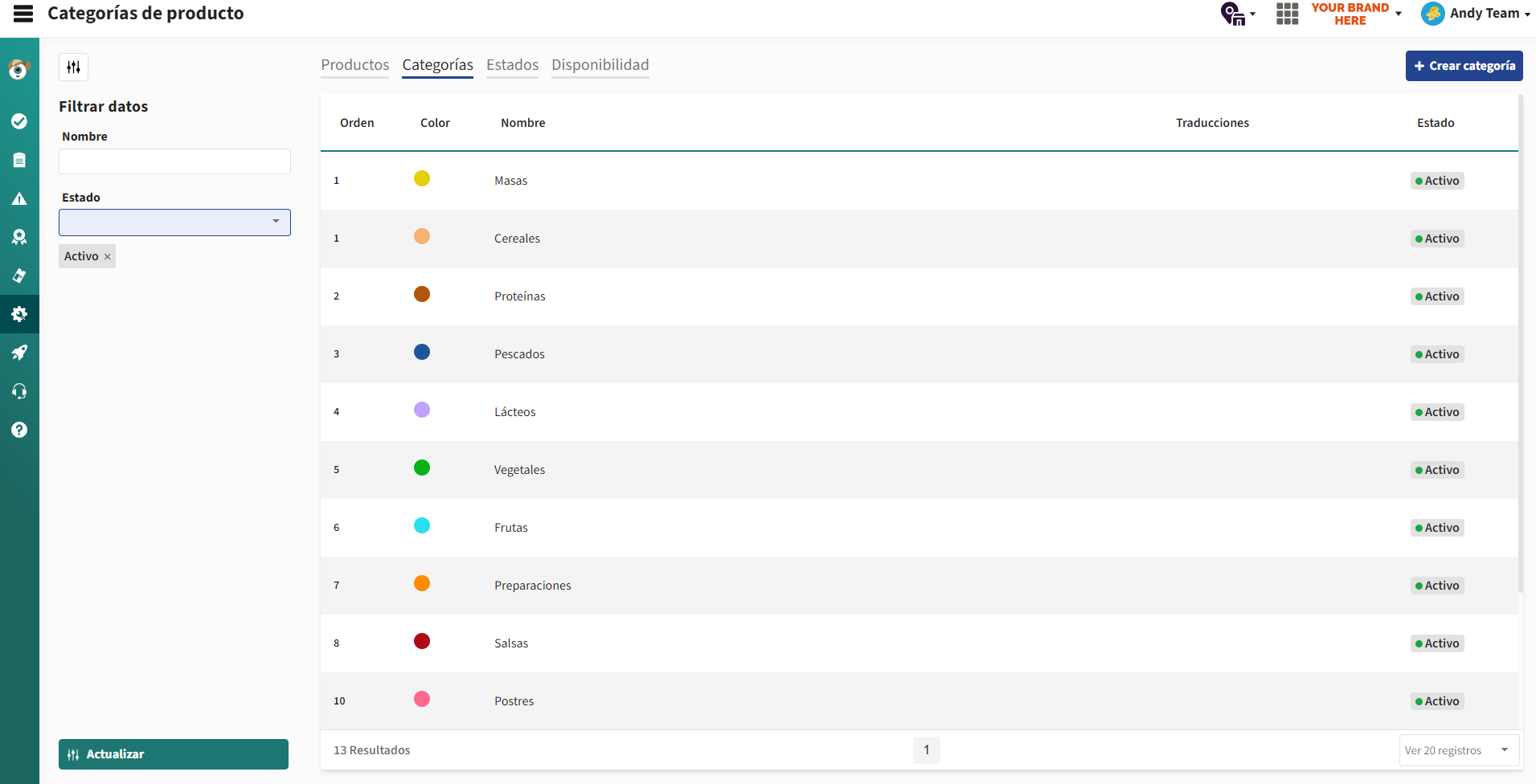Viewport: 1536px width, 784px height.
Task: Click the Traducciones column header
Action: pos(1212,123)
